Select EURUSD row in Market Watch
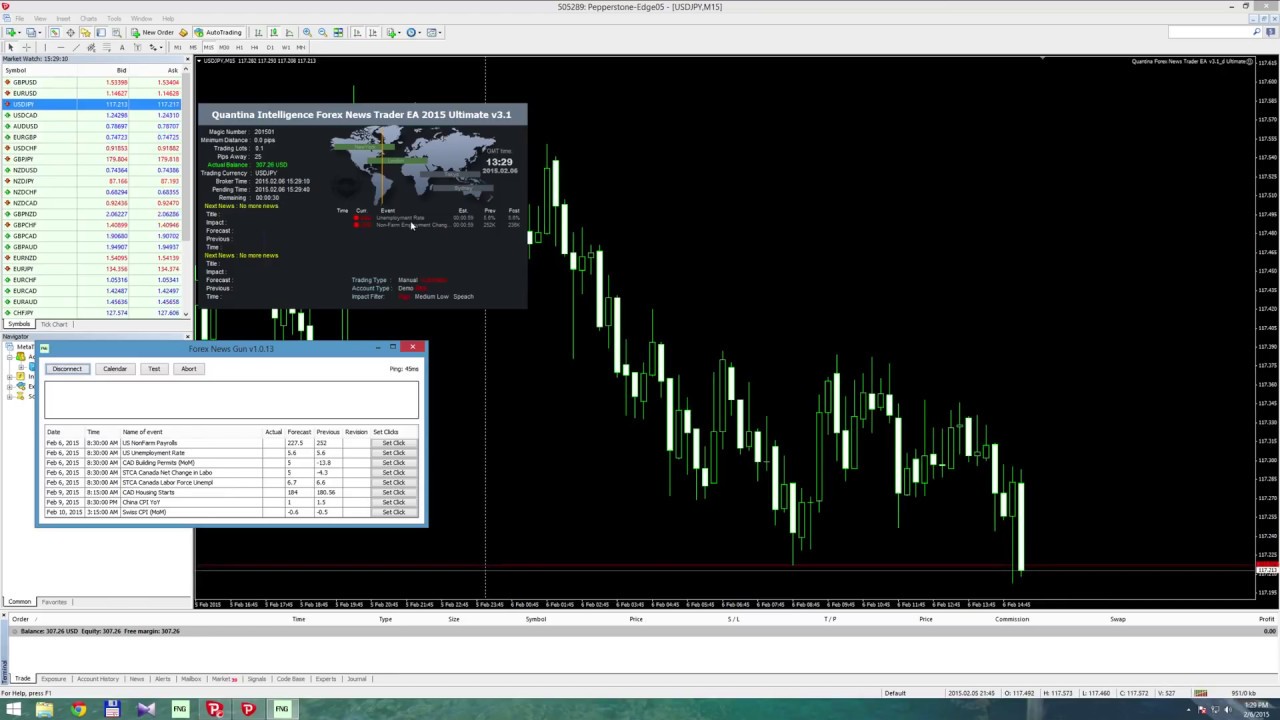 [94, 93]
